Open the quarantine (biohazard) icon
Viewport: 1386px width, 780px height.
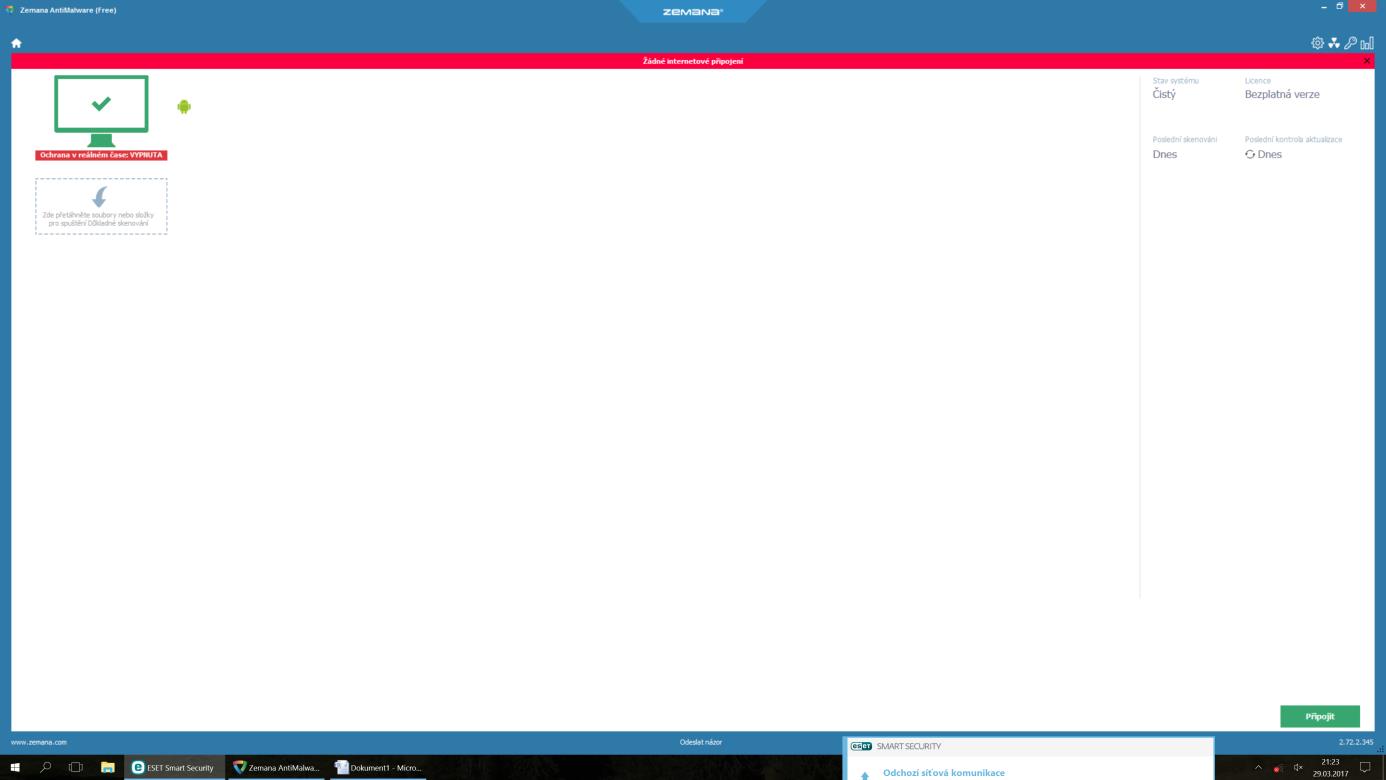(x=1334, y=43)
